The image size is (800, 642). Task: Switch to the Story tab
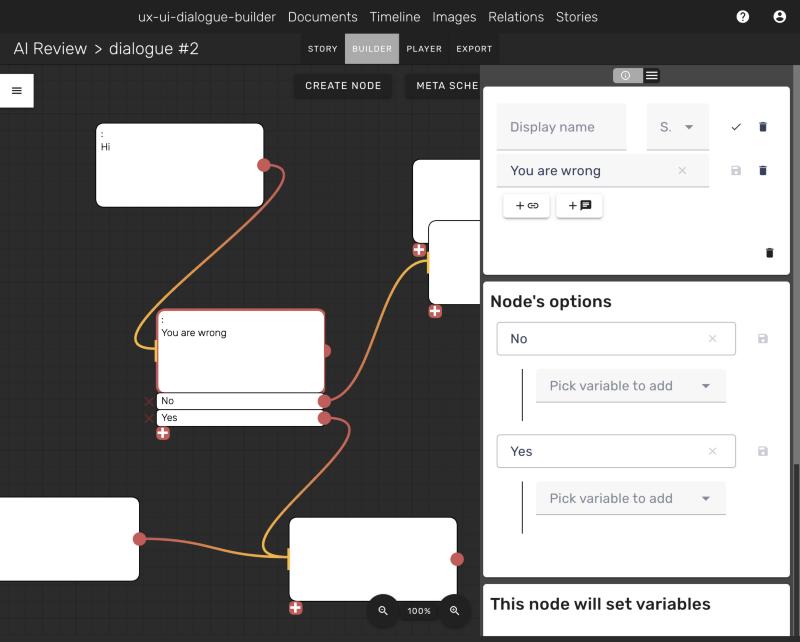pyautogui.click(x=322, y=49)
